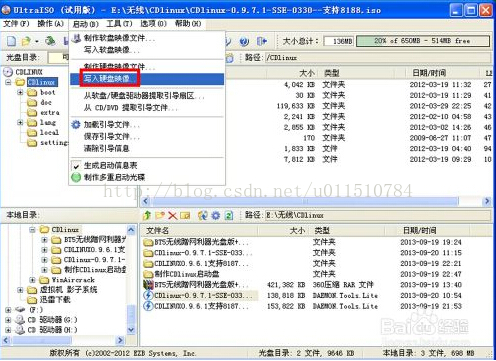This screenshot has height=361, width=496.
Task: Click the blue Help question mark icon
Action: click(x=244, y=41)
